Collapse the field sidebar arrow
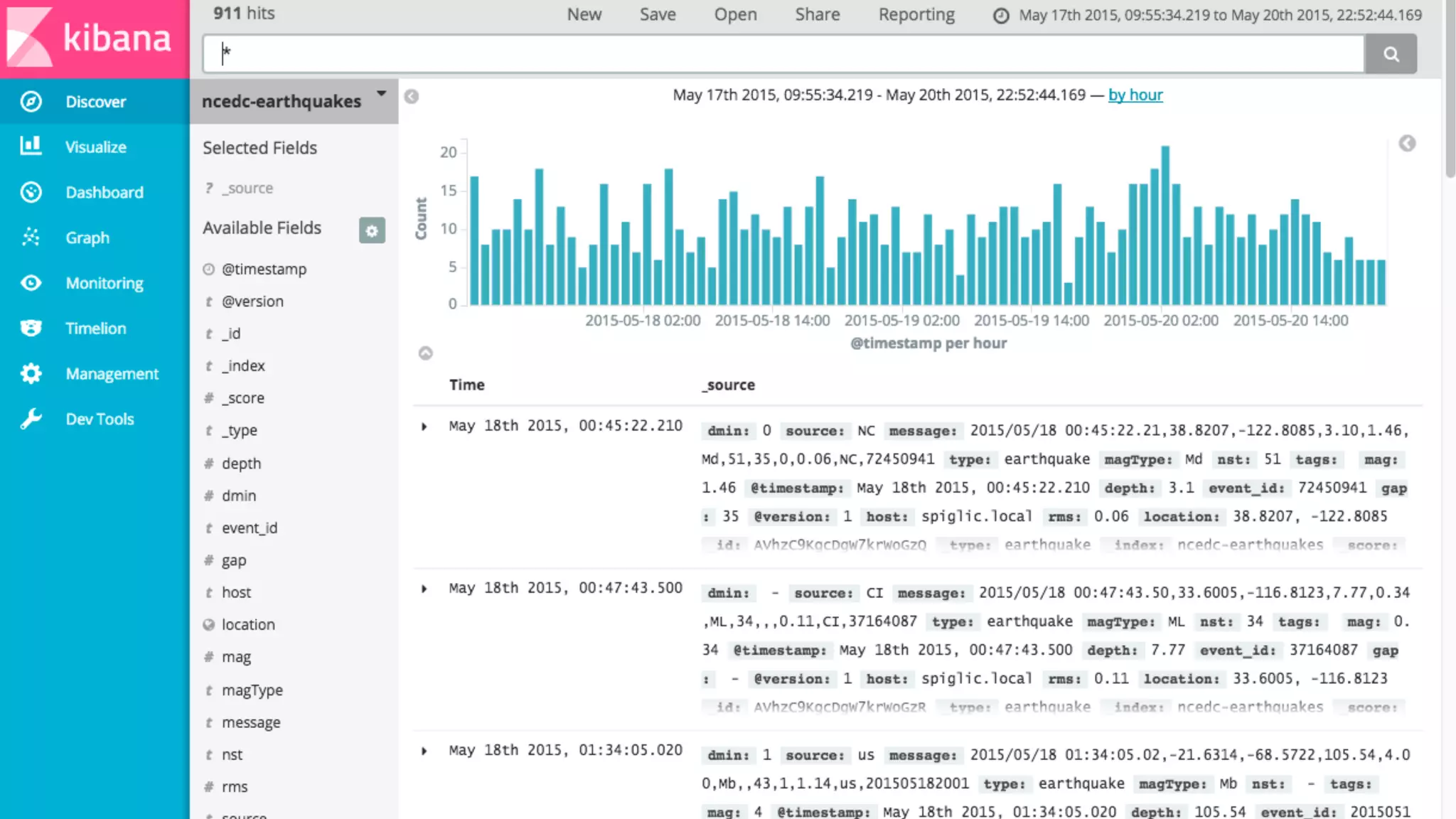Viewport: 1456px width, 819px height. click(x=412, y=97)
